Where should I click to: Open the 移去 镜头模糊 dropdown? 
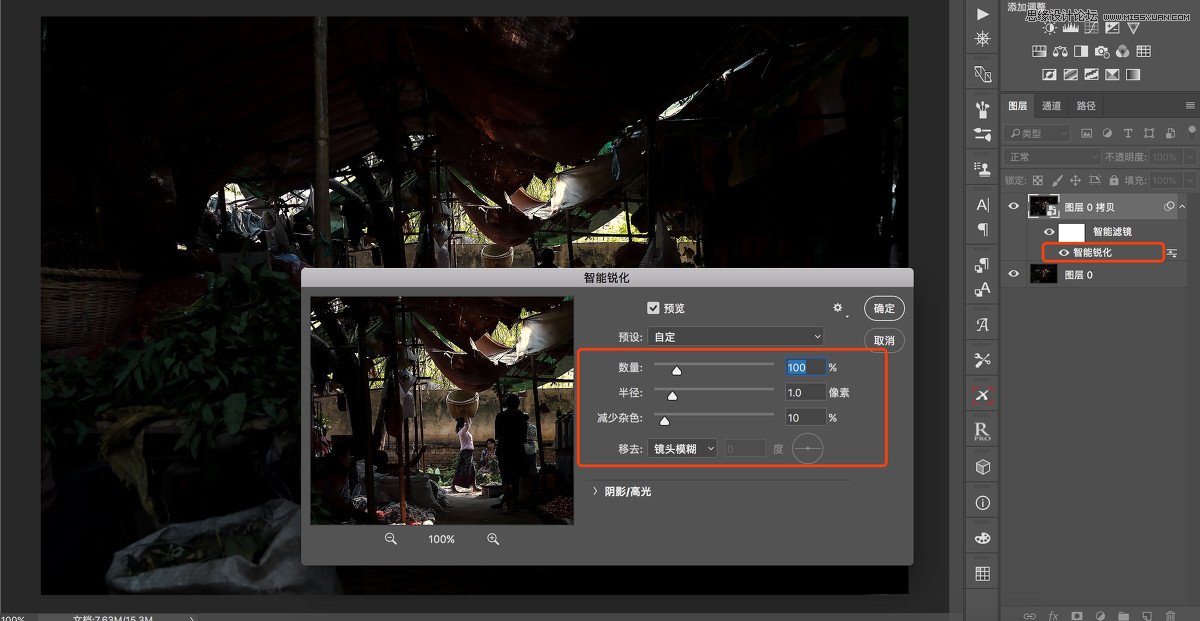click(x=683, y=449)
